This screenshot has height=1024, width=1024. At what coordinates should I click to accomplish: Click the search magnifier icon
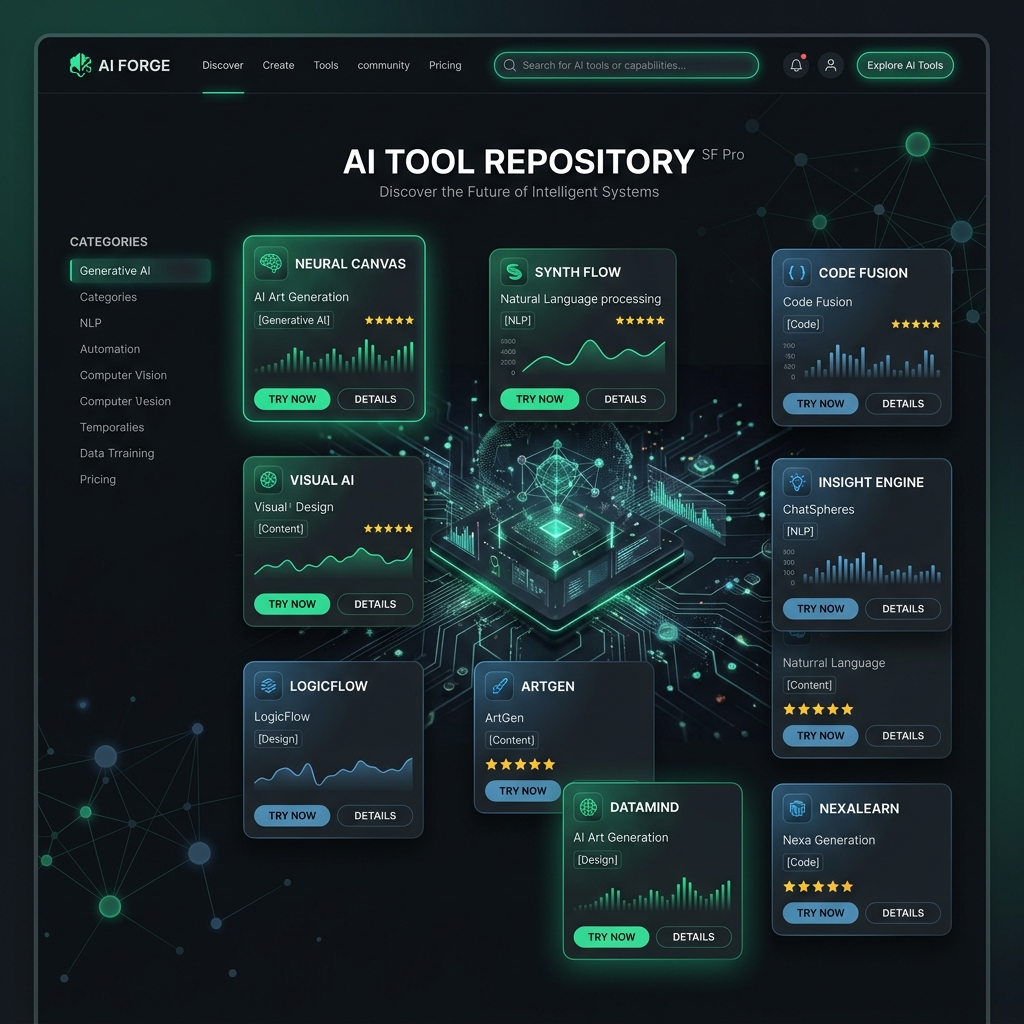pos(510,65)
